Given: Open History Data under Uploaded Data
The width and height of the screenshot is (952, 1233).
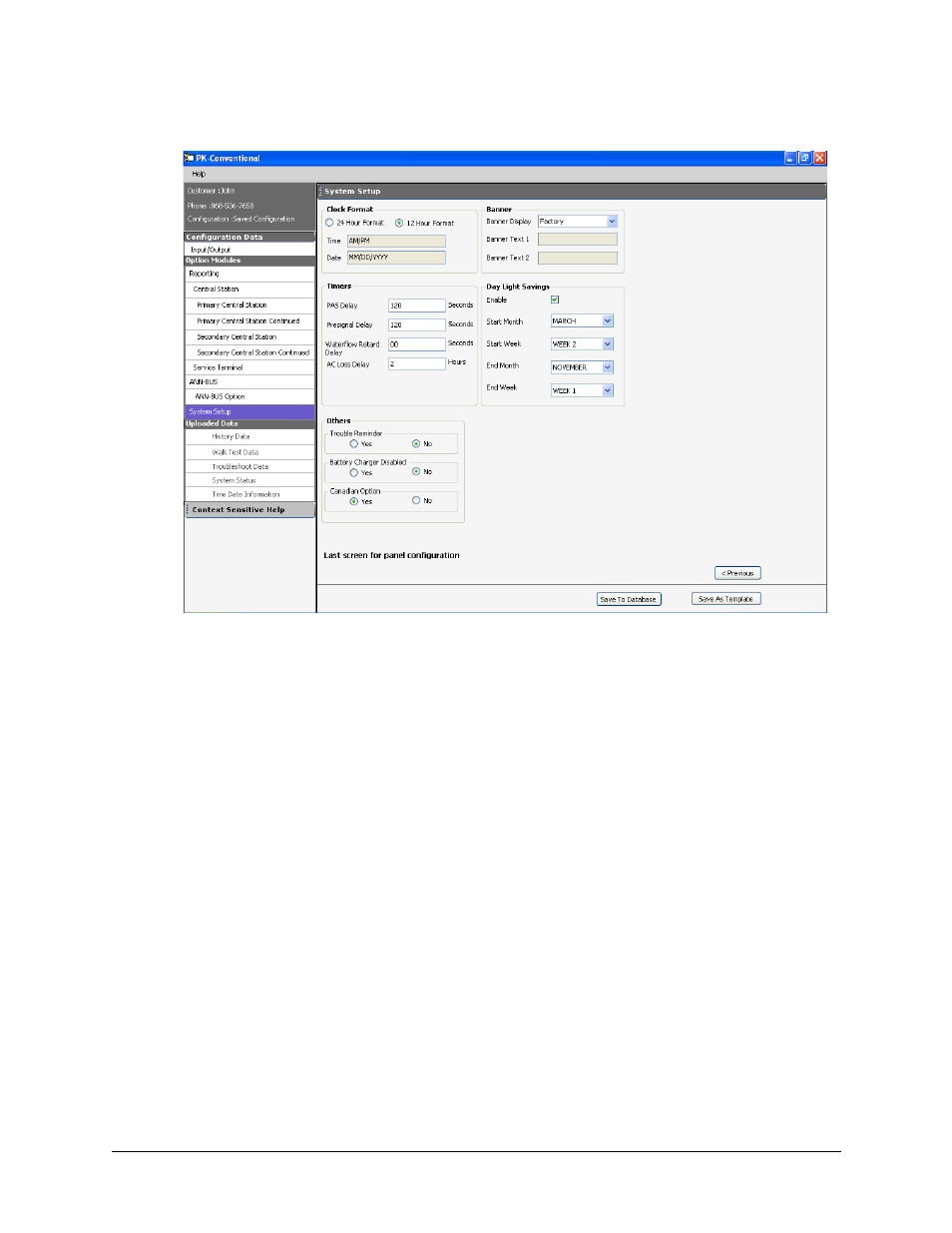Looking at the screenshot, I should coord(249,437).
